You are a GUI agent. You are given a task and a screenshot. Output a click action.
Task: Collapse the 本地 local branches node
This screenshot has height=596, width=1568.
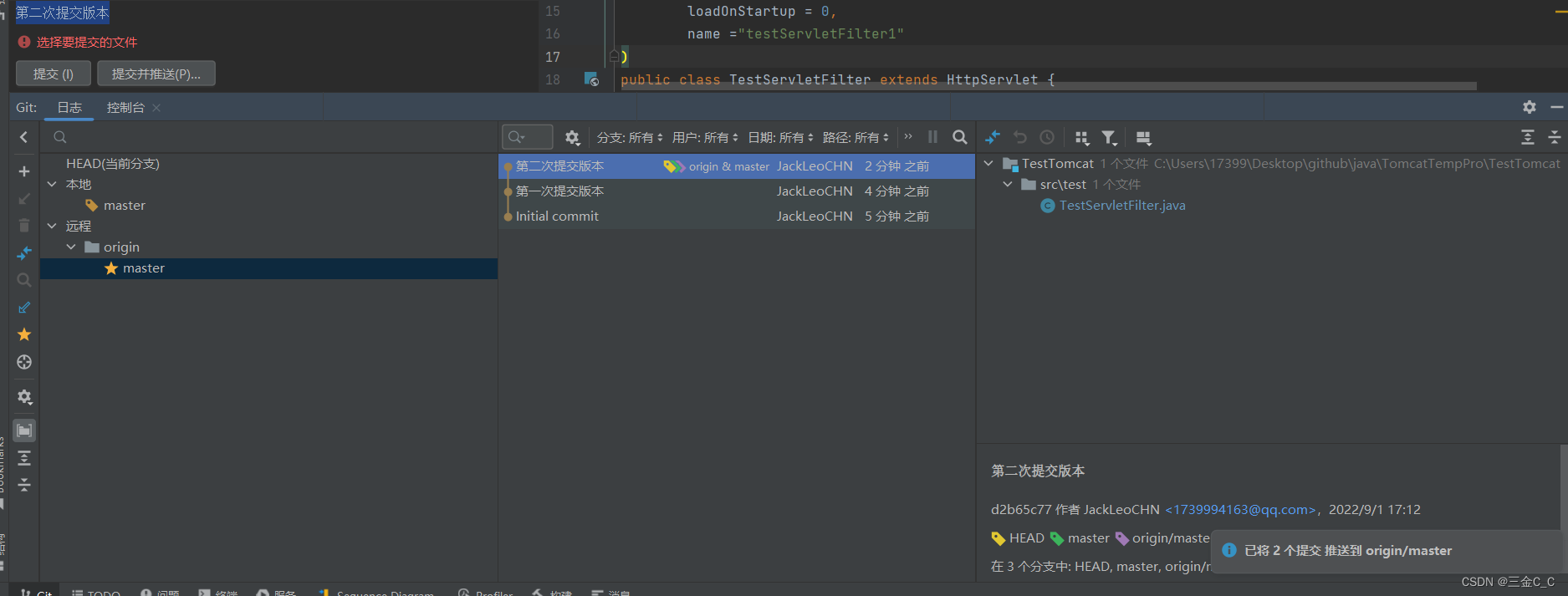(52, 185)
